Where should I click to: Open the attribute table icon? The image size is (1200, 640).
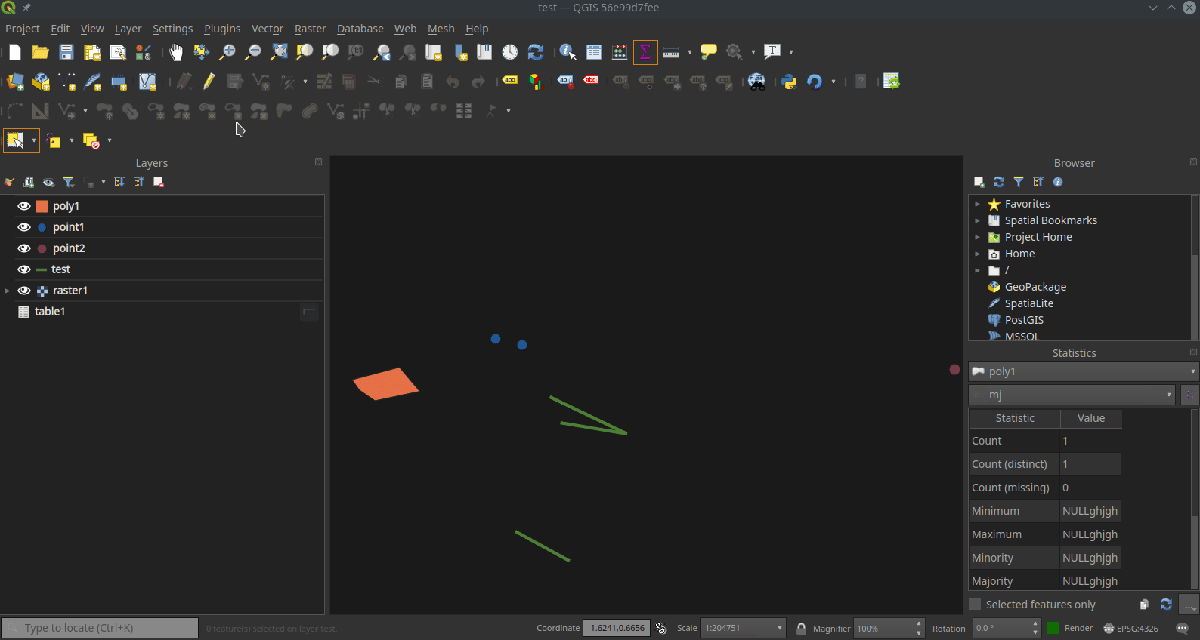point(594,52)
